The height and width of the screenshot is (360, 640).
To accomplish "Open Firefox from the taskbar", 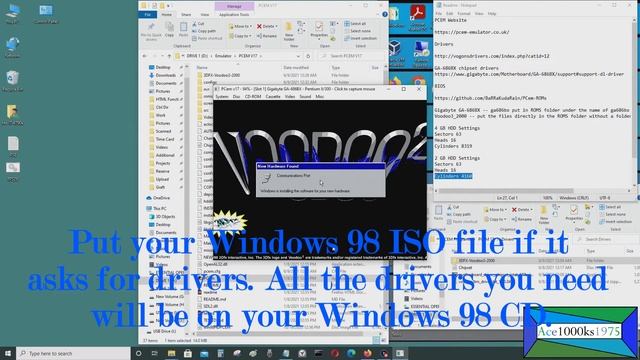I will tap(367, 353).
